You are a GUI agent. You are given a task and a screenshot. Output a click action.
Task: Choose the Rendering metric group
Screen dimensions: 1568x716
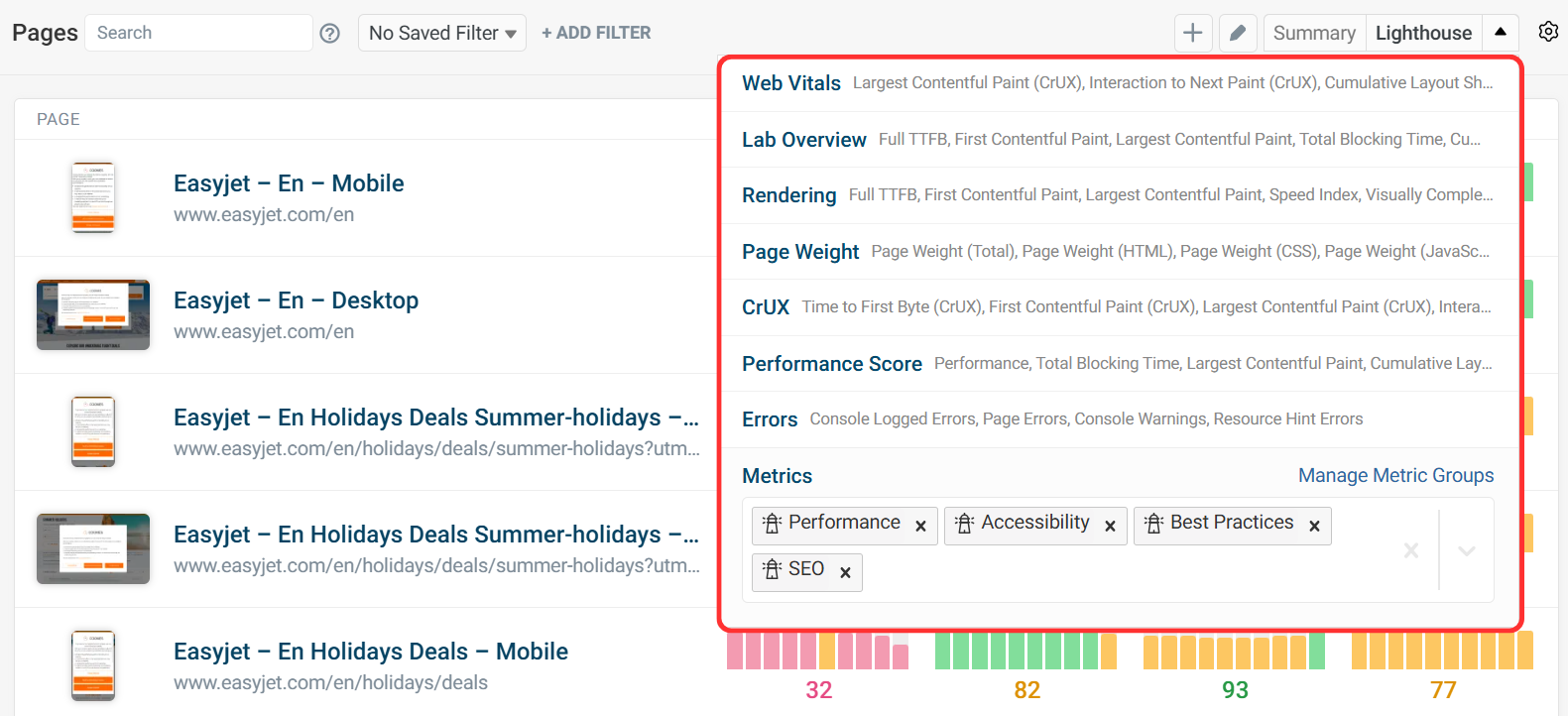(1120, 195)
